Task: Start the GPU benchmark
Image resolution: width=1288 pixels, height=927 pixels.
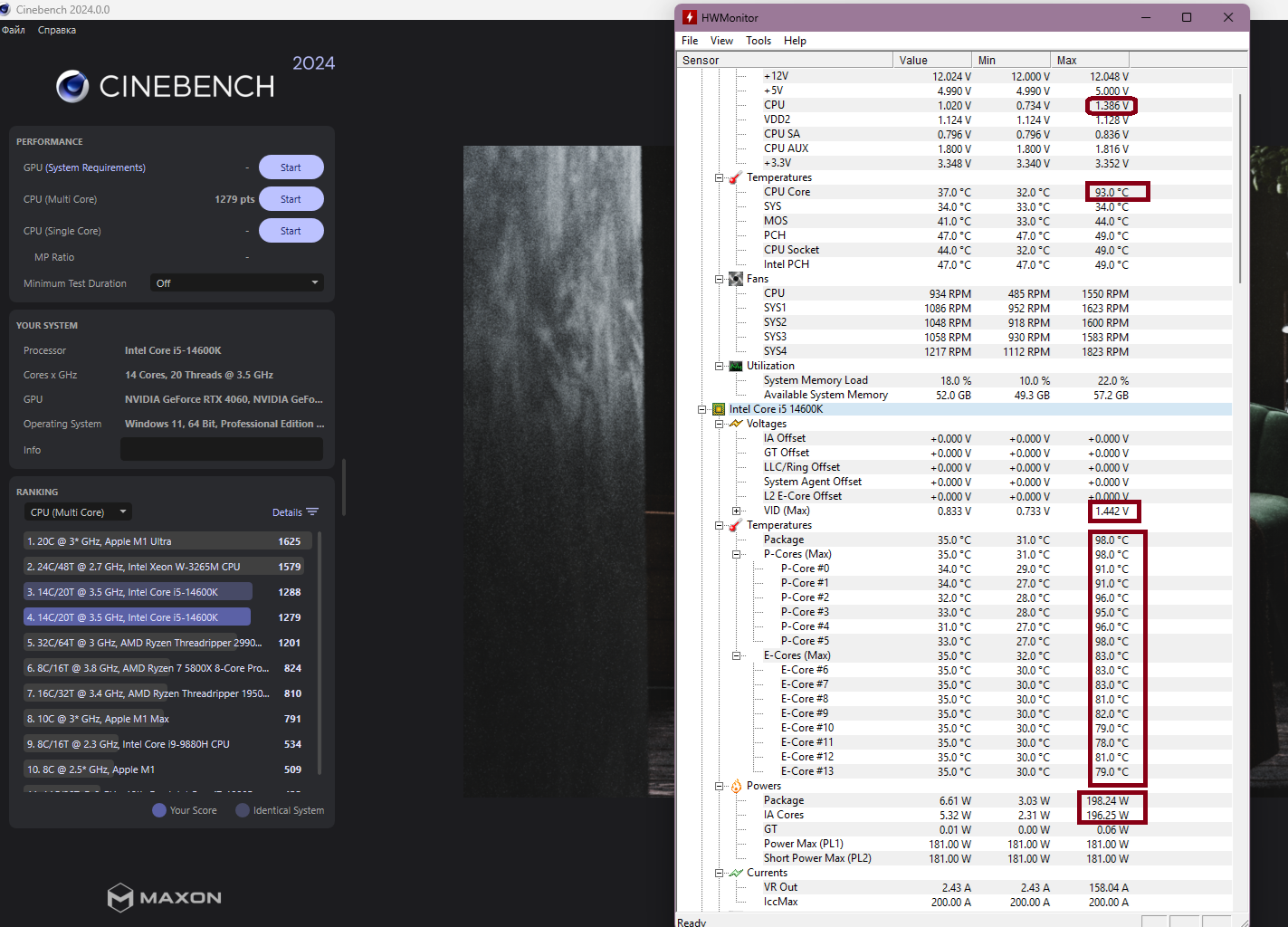Action: (x=291, y=167)
